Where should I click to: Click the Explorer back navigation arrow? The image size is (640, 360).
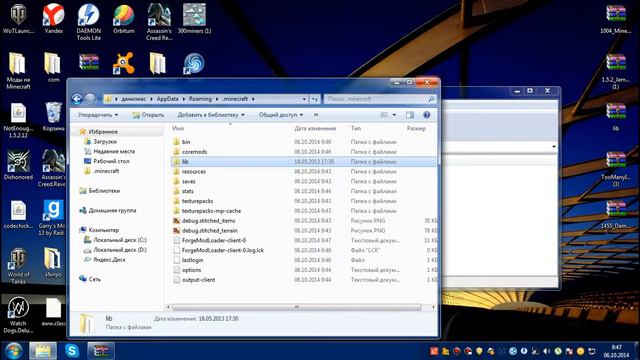click(x=77, y=99)
